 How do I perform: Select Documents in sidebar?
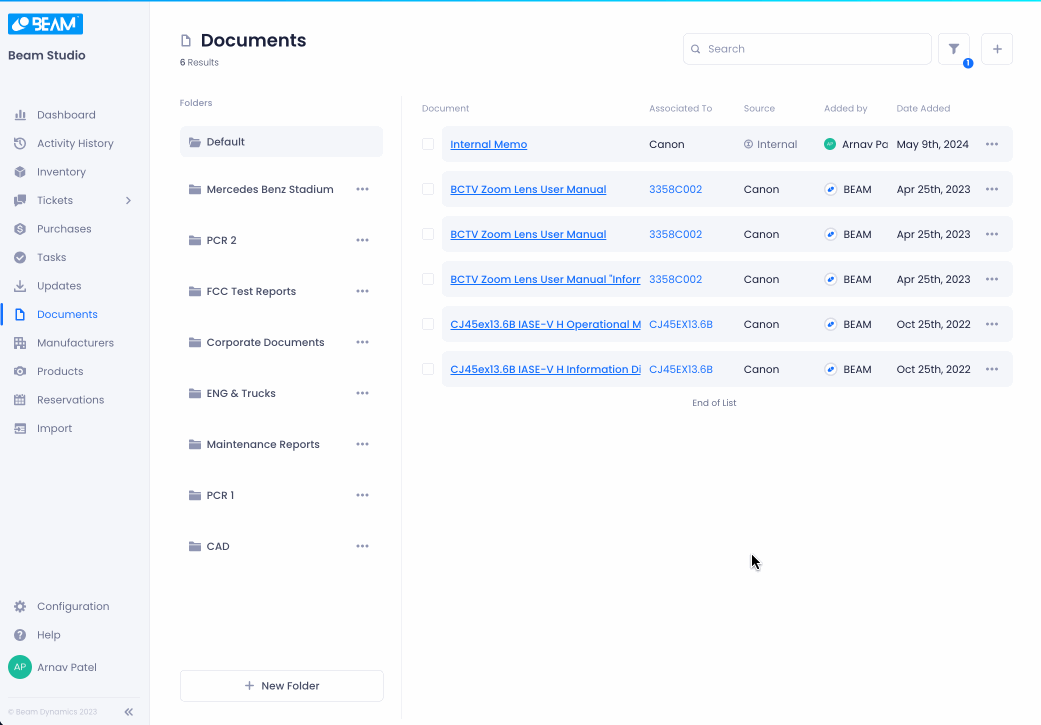click(67, 315)
